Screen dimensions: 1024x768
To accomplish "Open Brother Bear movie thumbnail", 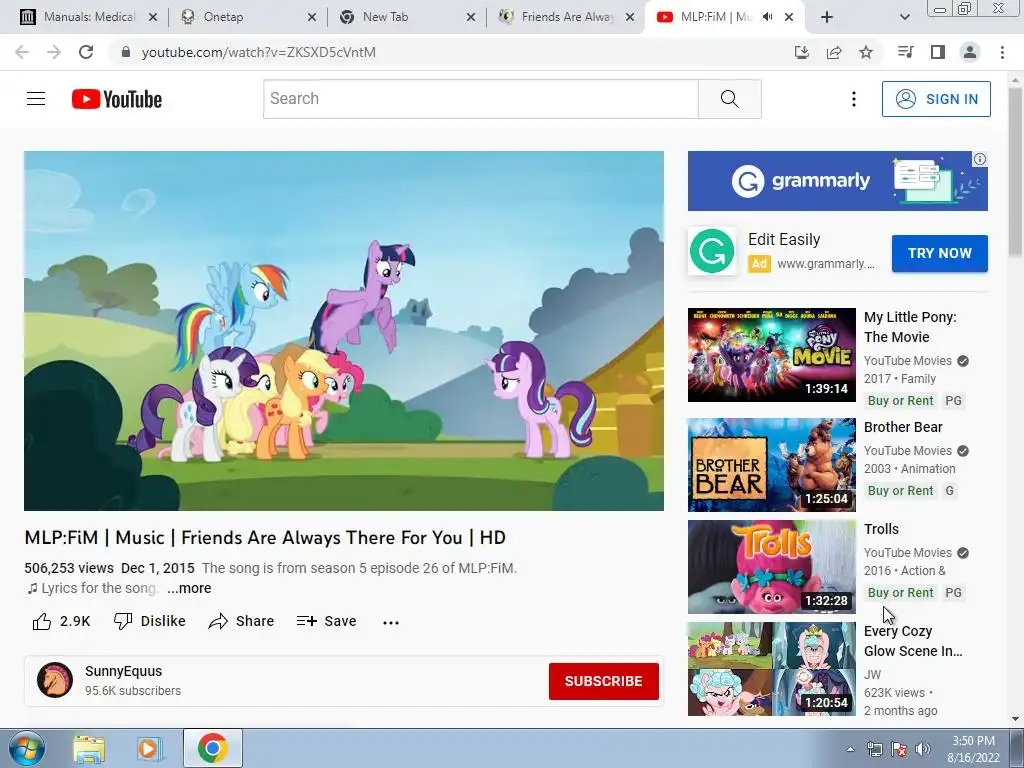I will click(771, 464).
